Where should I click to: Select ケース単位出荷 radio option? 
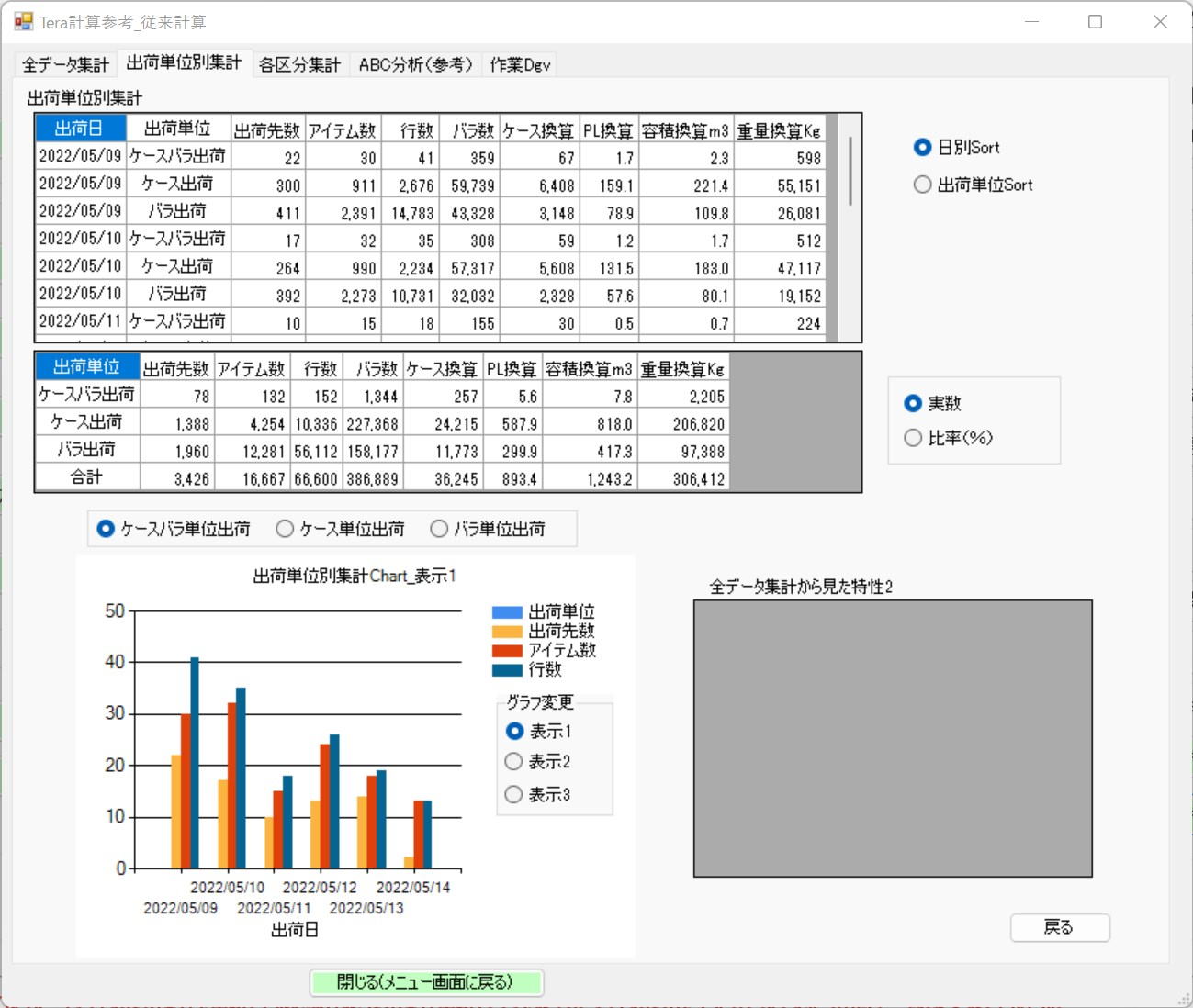286,529
